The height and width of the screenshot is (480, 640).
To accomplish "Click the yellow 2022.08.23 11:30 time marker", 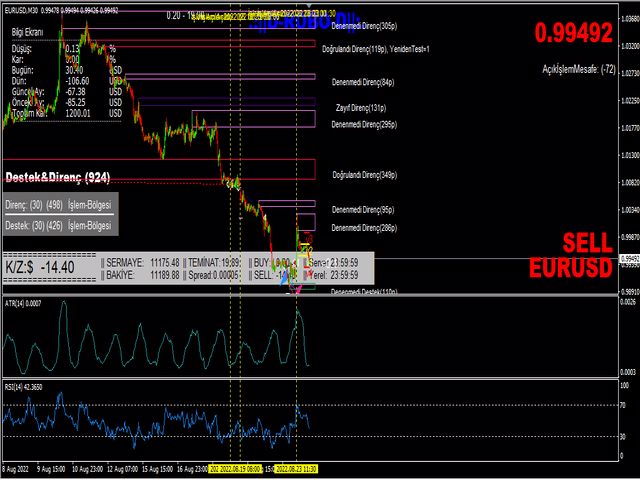I will 296,469.
